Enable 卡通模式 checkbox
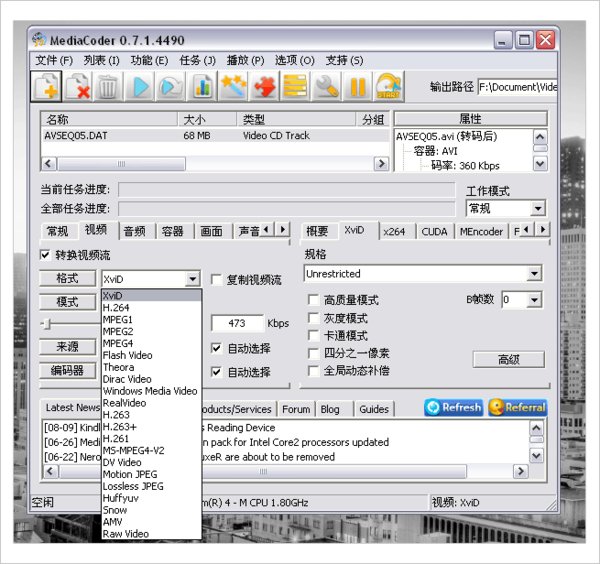Viewport: 600px width, 564px height. (313, 336)
